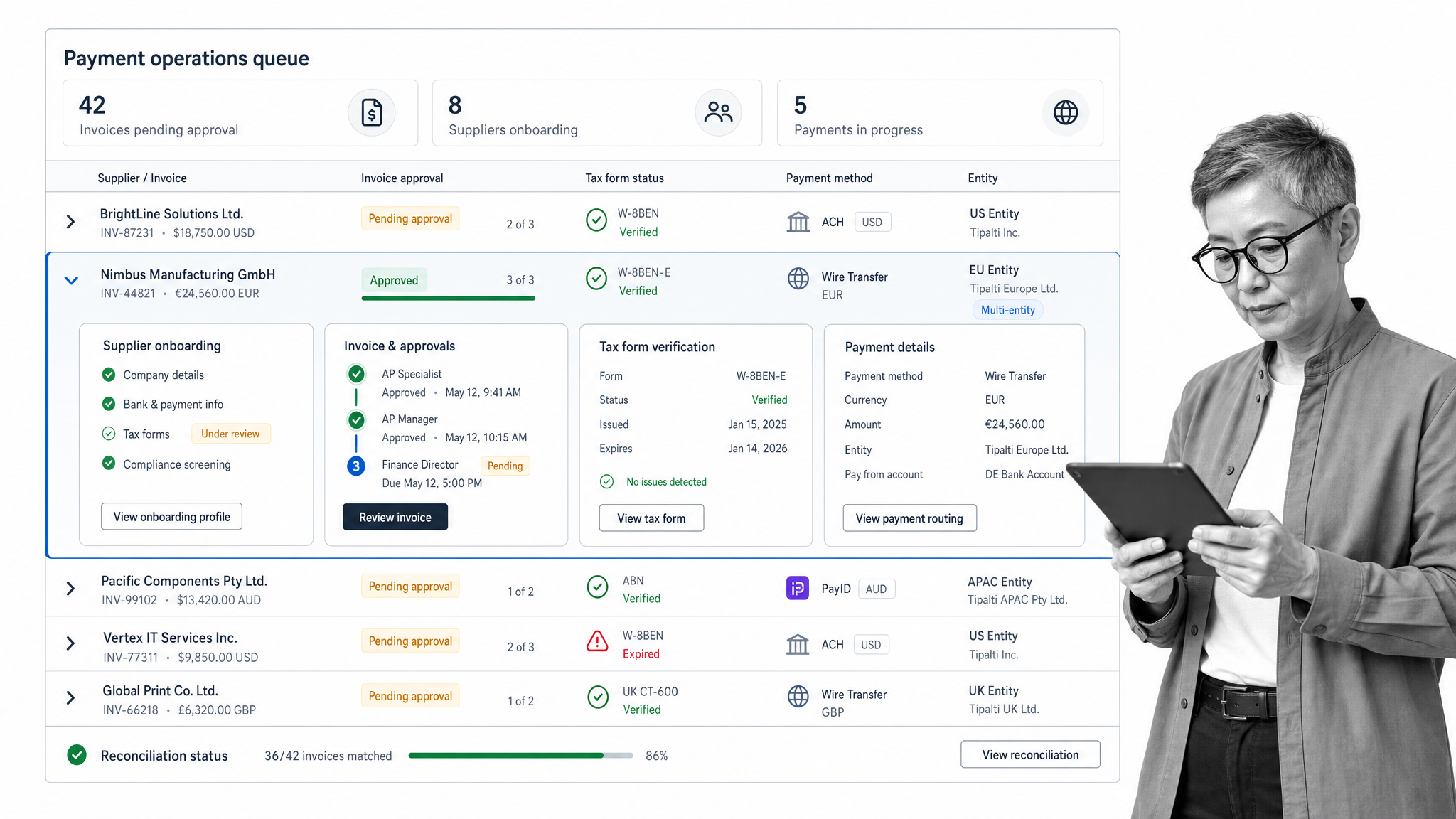Click the Nimbus 3 of 3 approval progress bar
This screenshot has height=819, width=1456.
449,299
